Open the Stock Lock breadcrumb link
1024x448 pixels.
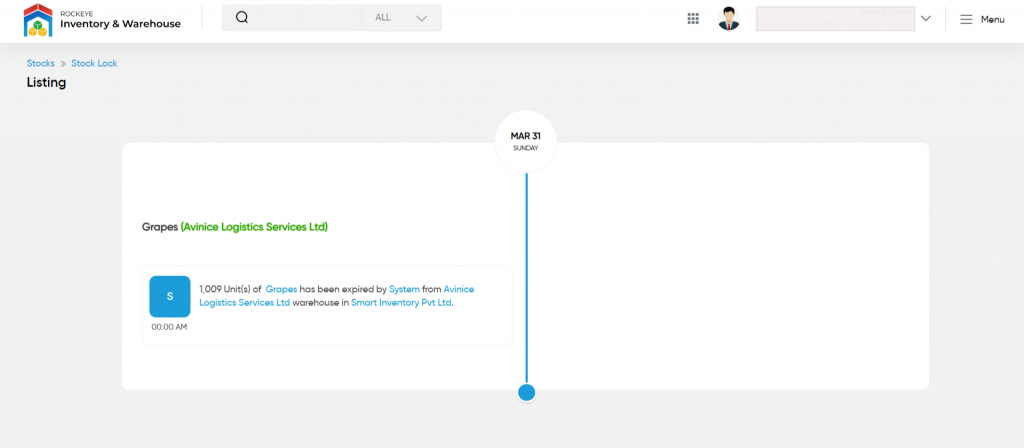click(x=94, y=63)
